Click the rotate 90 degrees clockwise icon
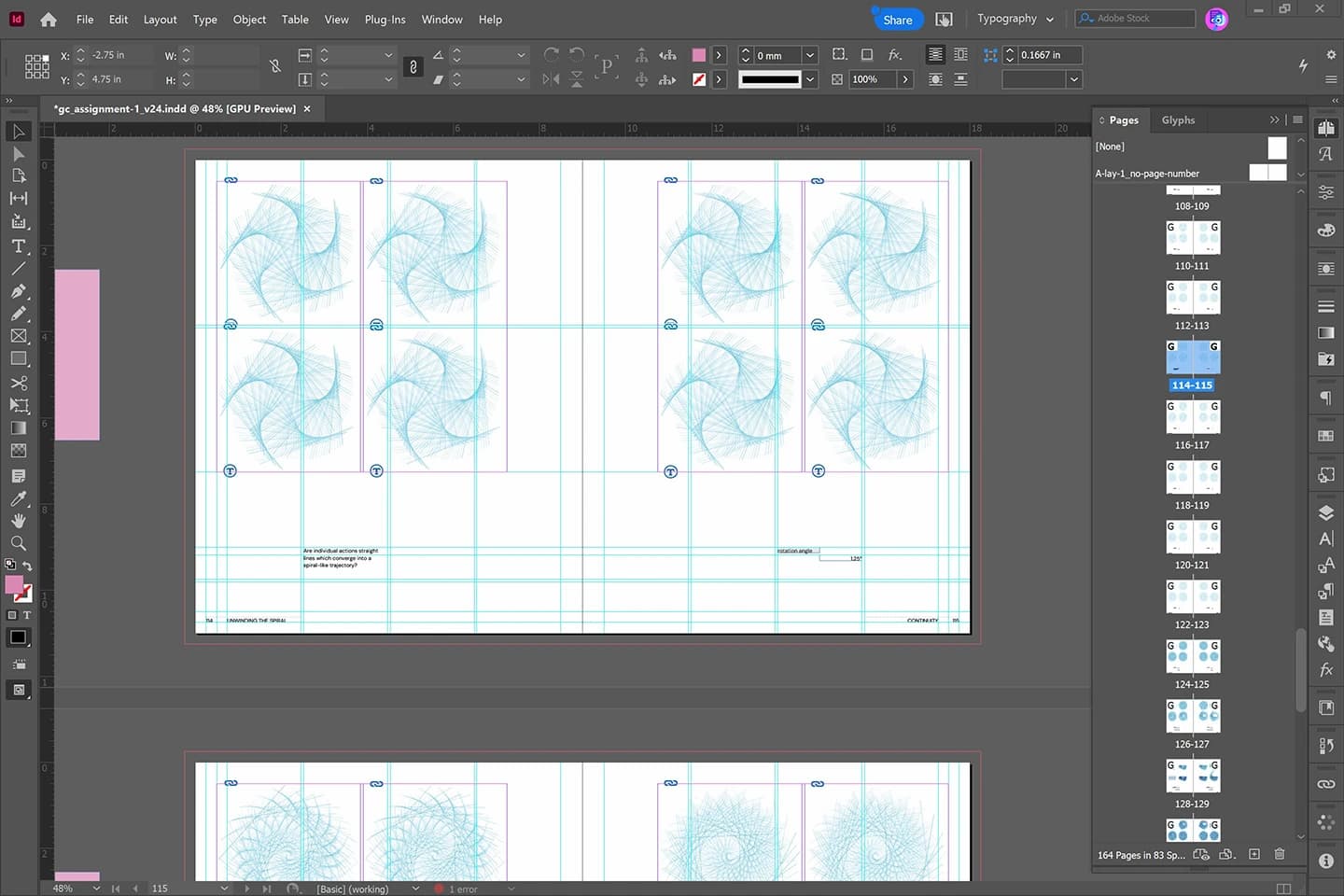Viewport: 1344px width, 896px height. click(x=552, y=55)
